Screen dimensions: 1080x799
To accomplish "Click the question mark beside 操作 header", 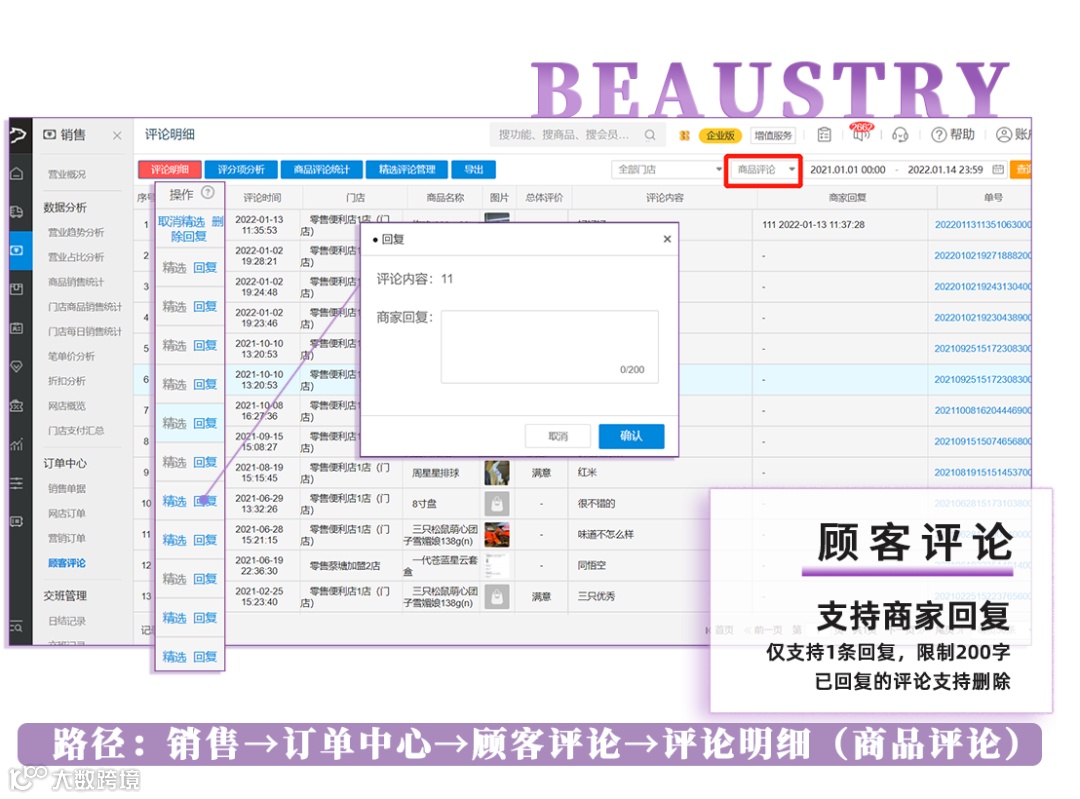I will (207, 192).
